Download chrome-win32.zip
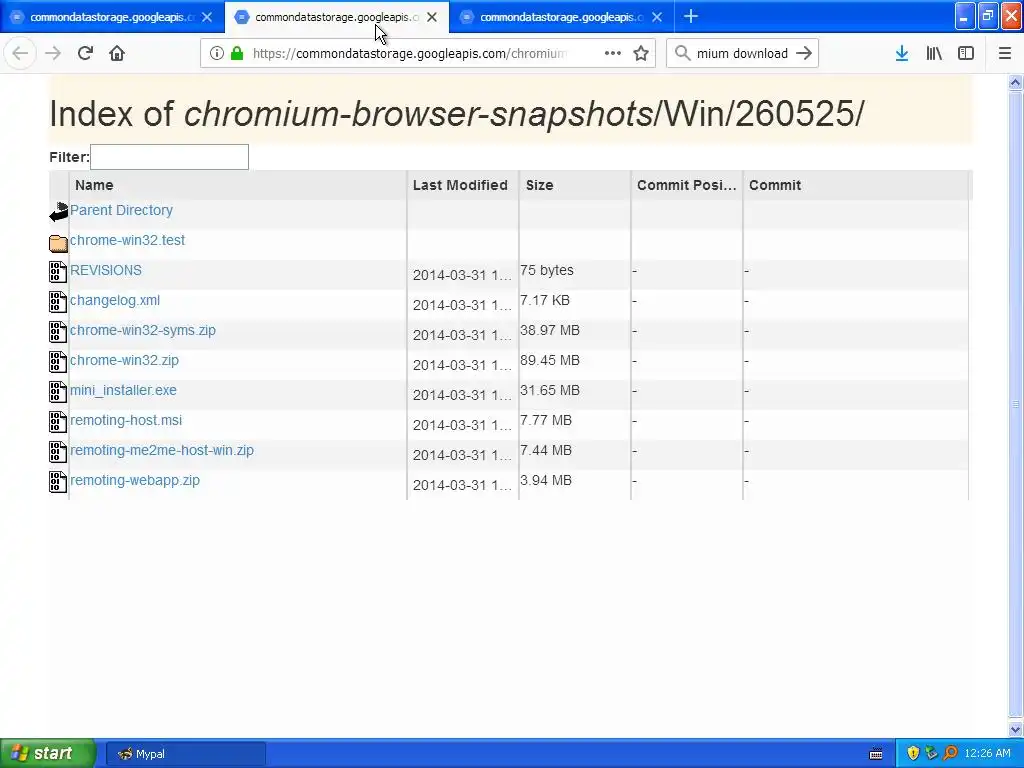Image resolution: width=1024 pixels, height=768 pixels. click(124, 360)
